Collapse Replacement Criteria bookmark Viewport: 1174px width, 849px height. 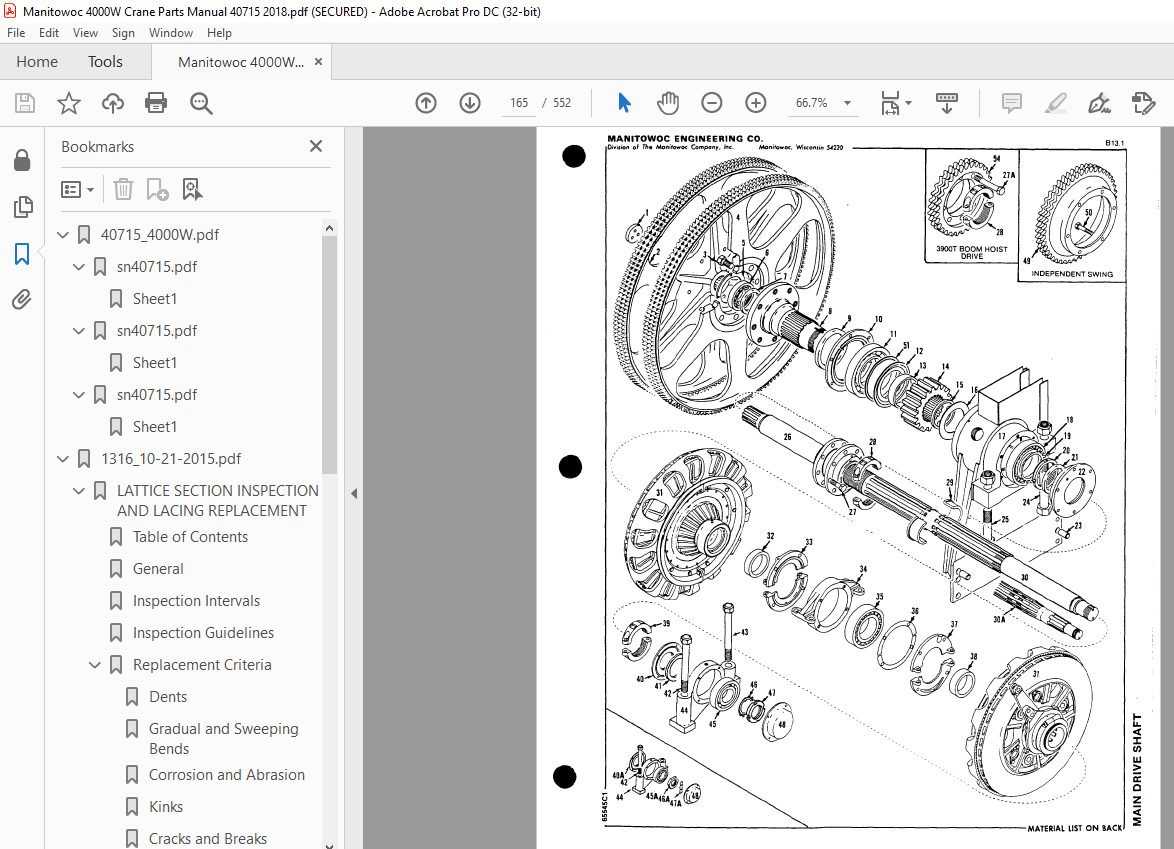[95, 665]
